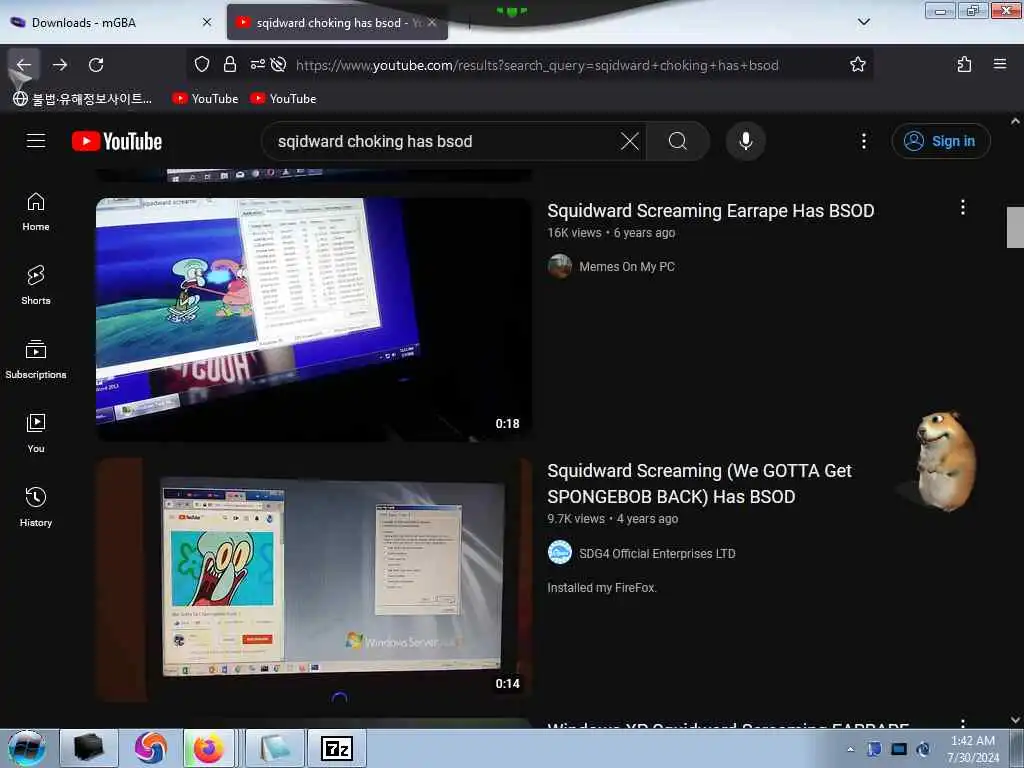Viewport: 1024px width, 768px height.
Task: Open the first YouTube bookmark
Action: (x=205, y=99)
